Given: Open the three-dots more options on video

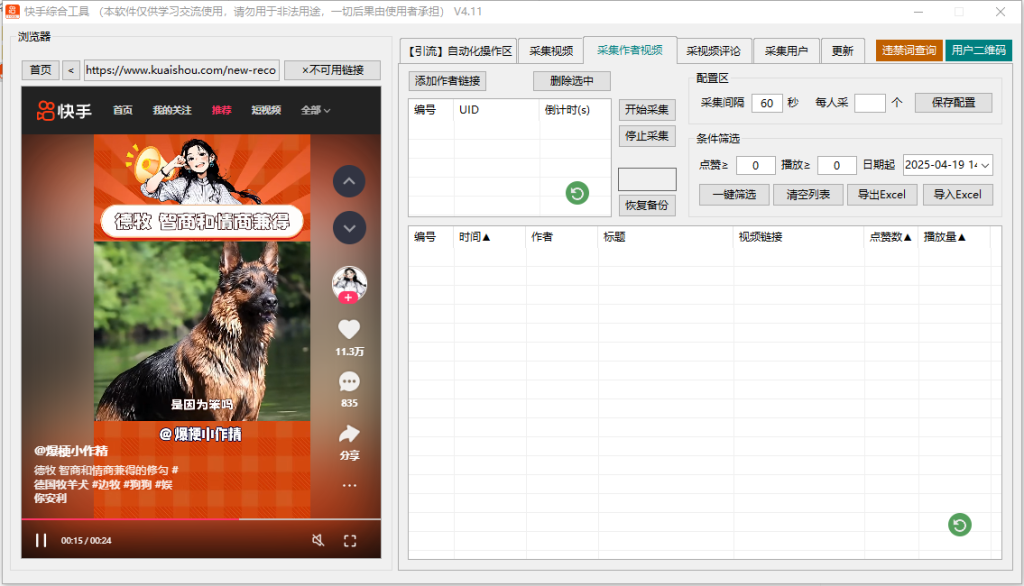Looking at the screenshot, I should point(349,486).
